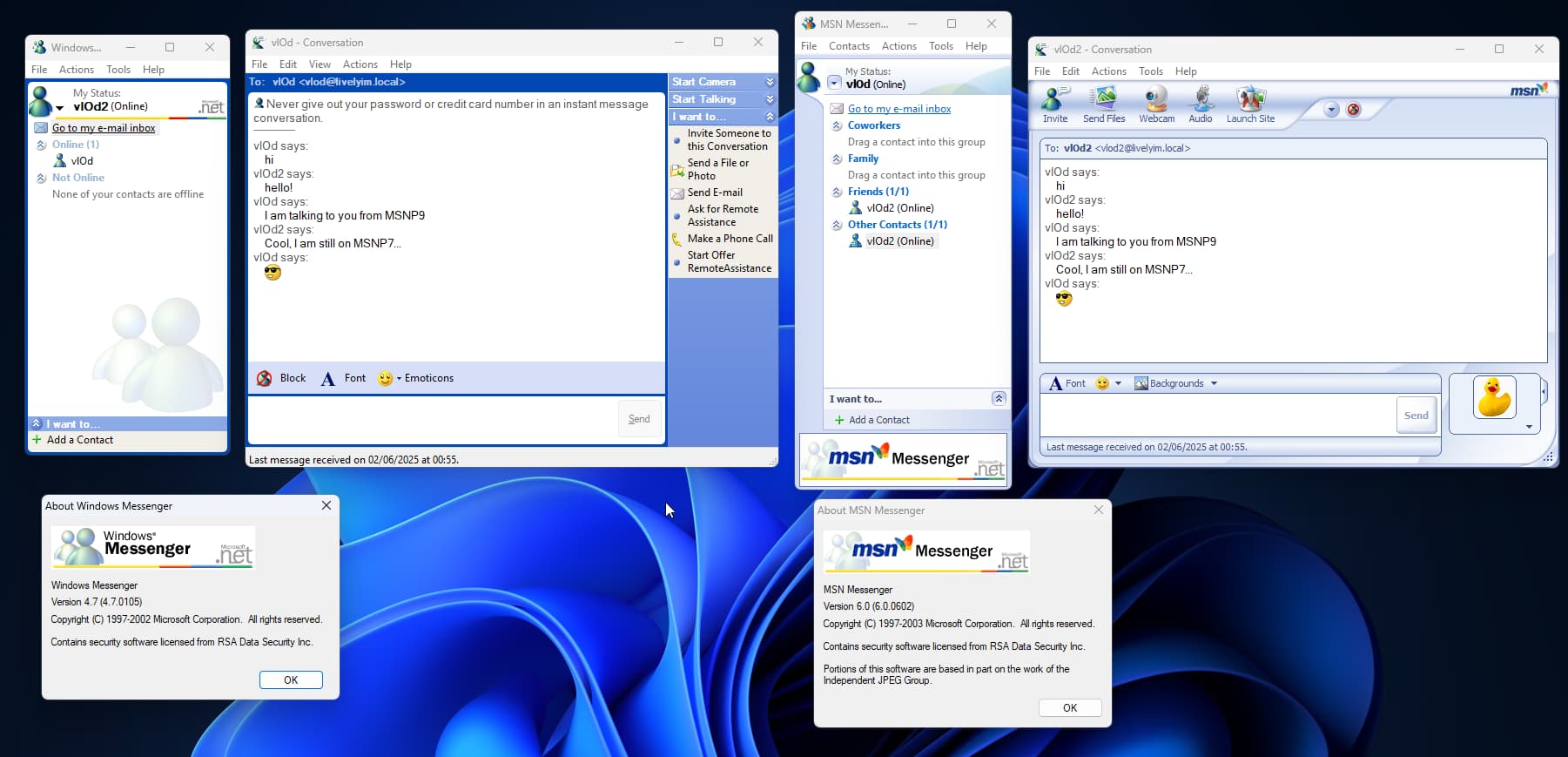Click the Invite icon in vlOd2 conversation toolbar
The image size is (1568, 757).
(x=1055, y=99)
